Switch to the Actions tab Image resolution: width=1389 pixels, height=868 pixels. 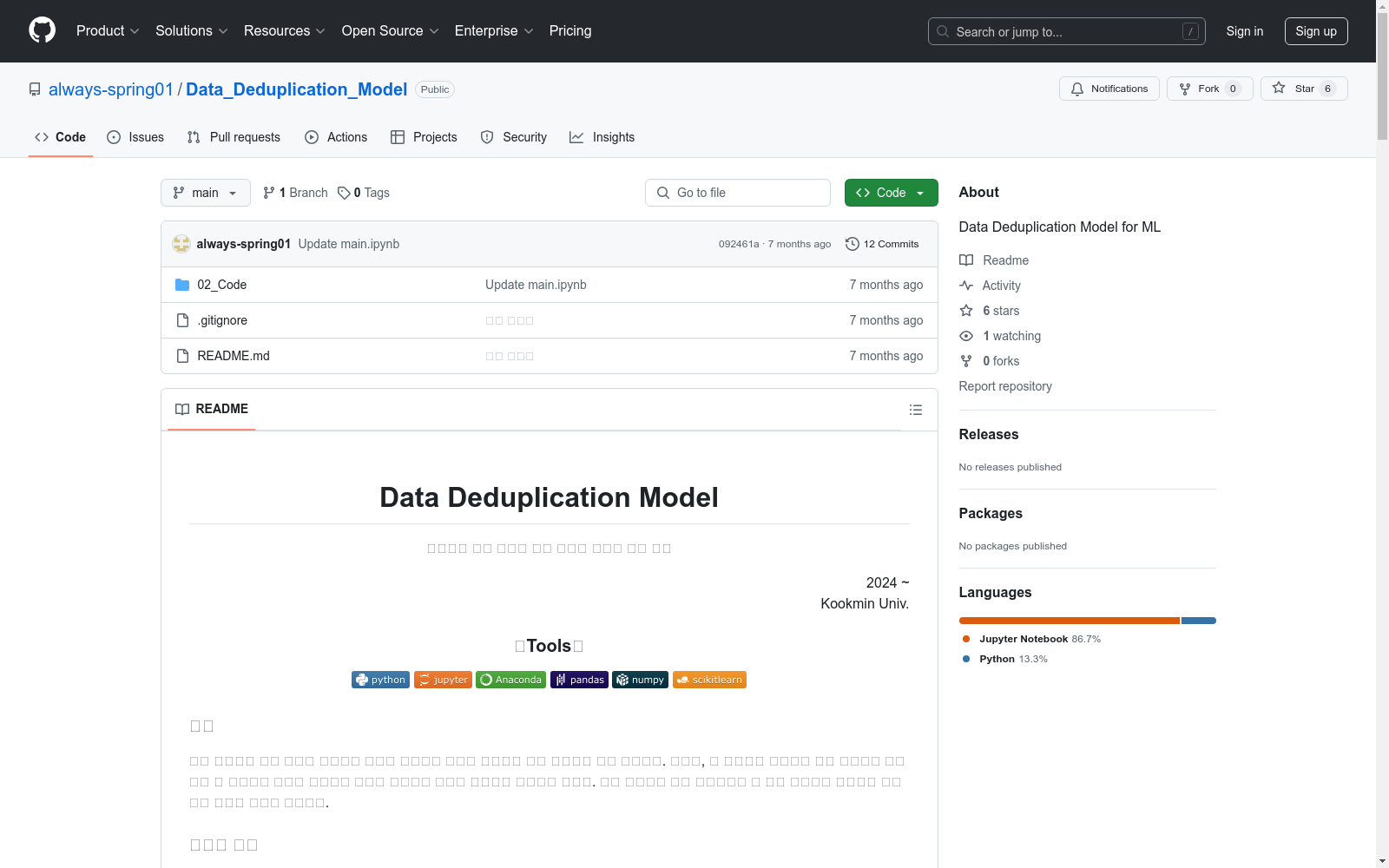(x=336, y=137)
